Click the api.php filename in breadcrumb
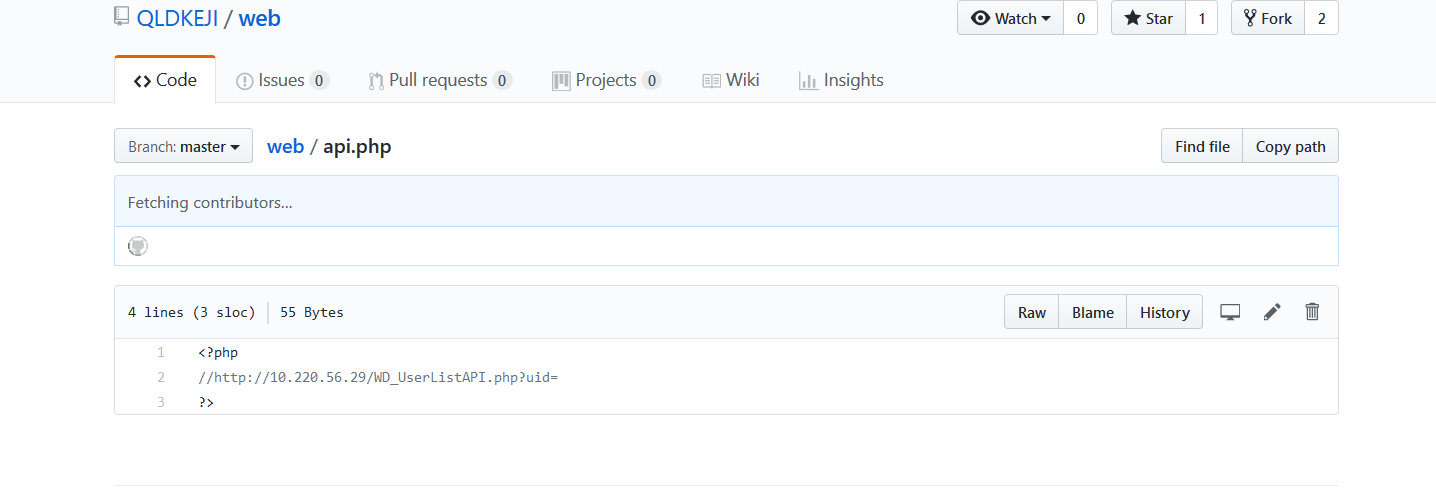The width and height of the screenshot is (1436, 498). click(357, 147)
